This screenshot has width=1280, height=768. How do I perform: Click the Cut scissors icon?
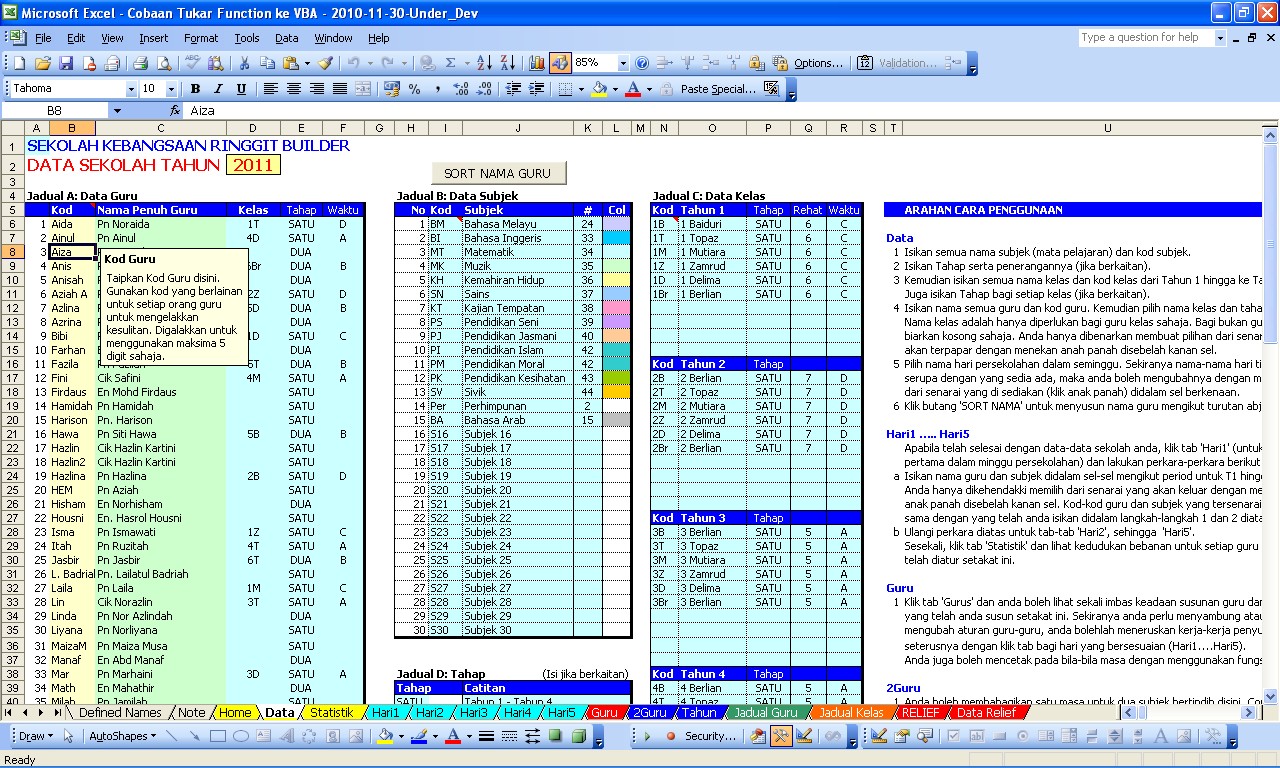point(244,63)
